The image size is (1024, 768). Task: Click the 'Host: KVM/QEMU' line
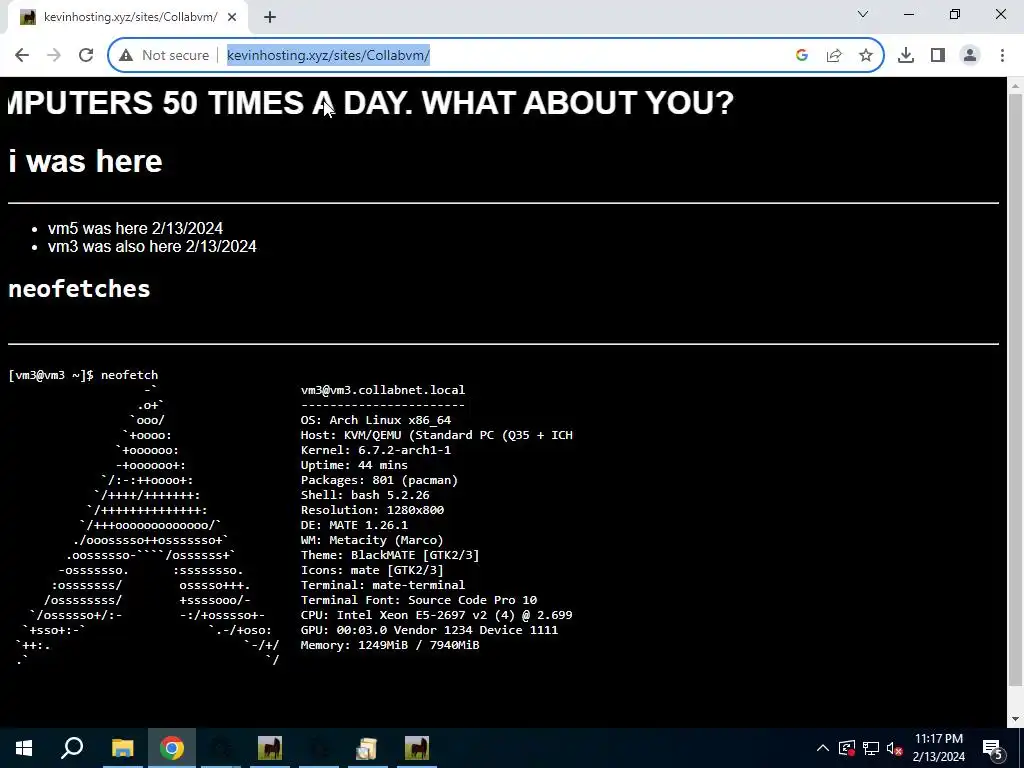coord(436,435)
